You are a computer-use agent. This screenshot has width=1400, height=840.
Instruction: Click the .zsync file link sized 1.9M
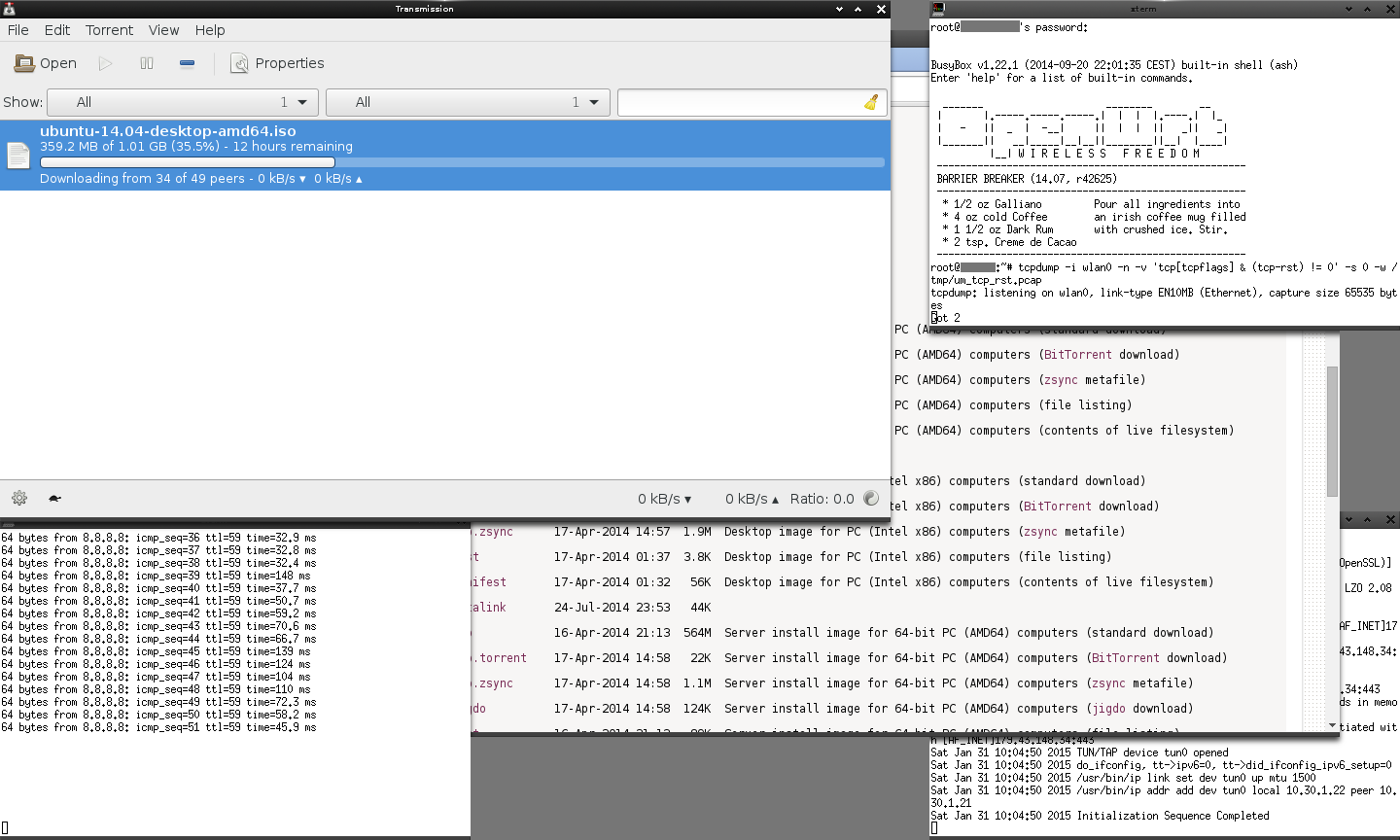coord(493,532)
